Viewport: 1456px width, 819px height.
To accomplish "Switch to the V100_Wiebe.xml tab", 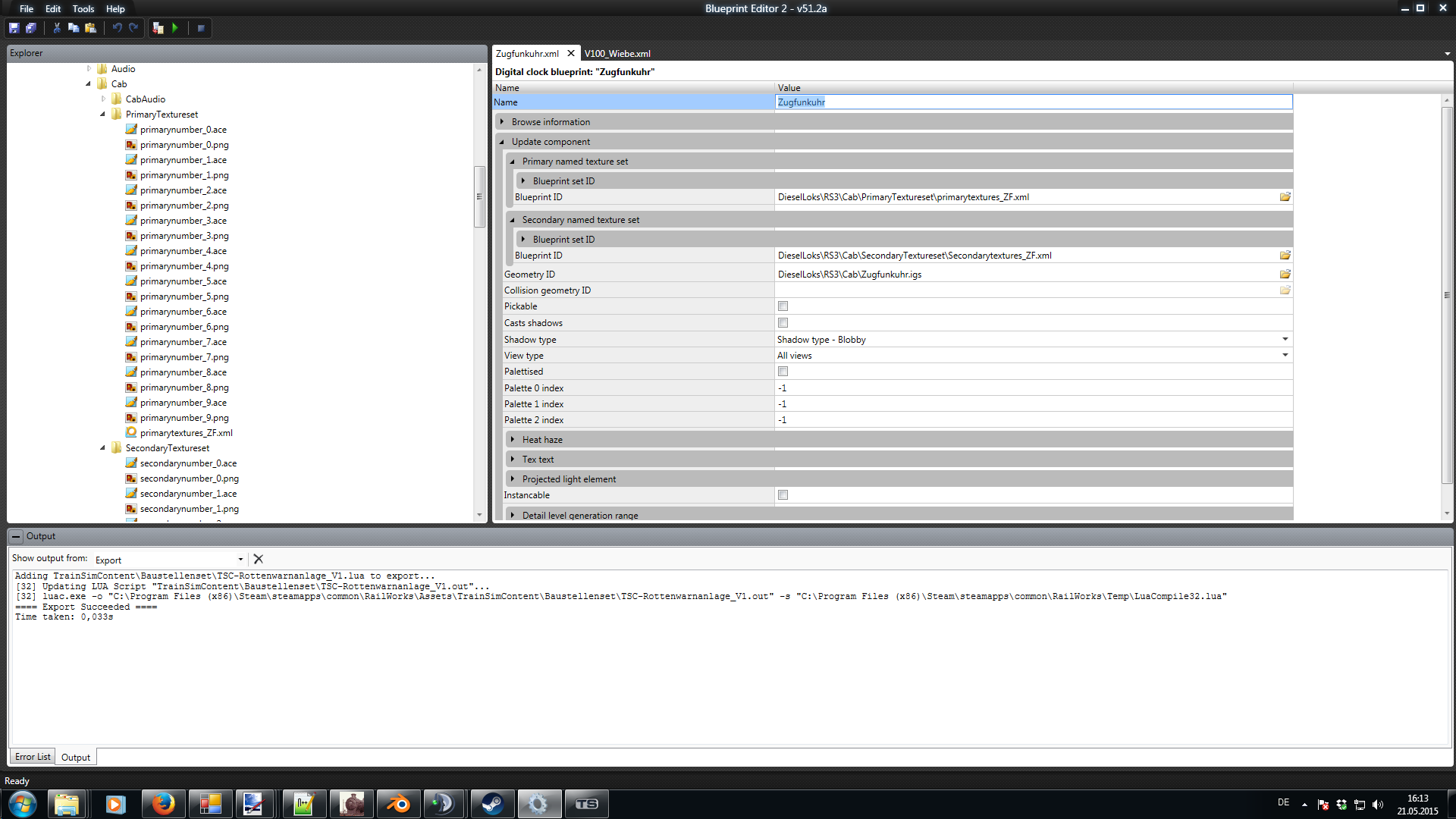I will (x=617, y=54).
